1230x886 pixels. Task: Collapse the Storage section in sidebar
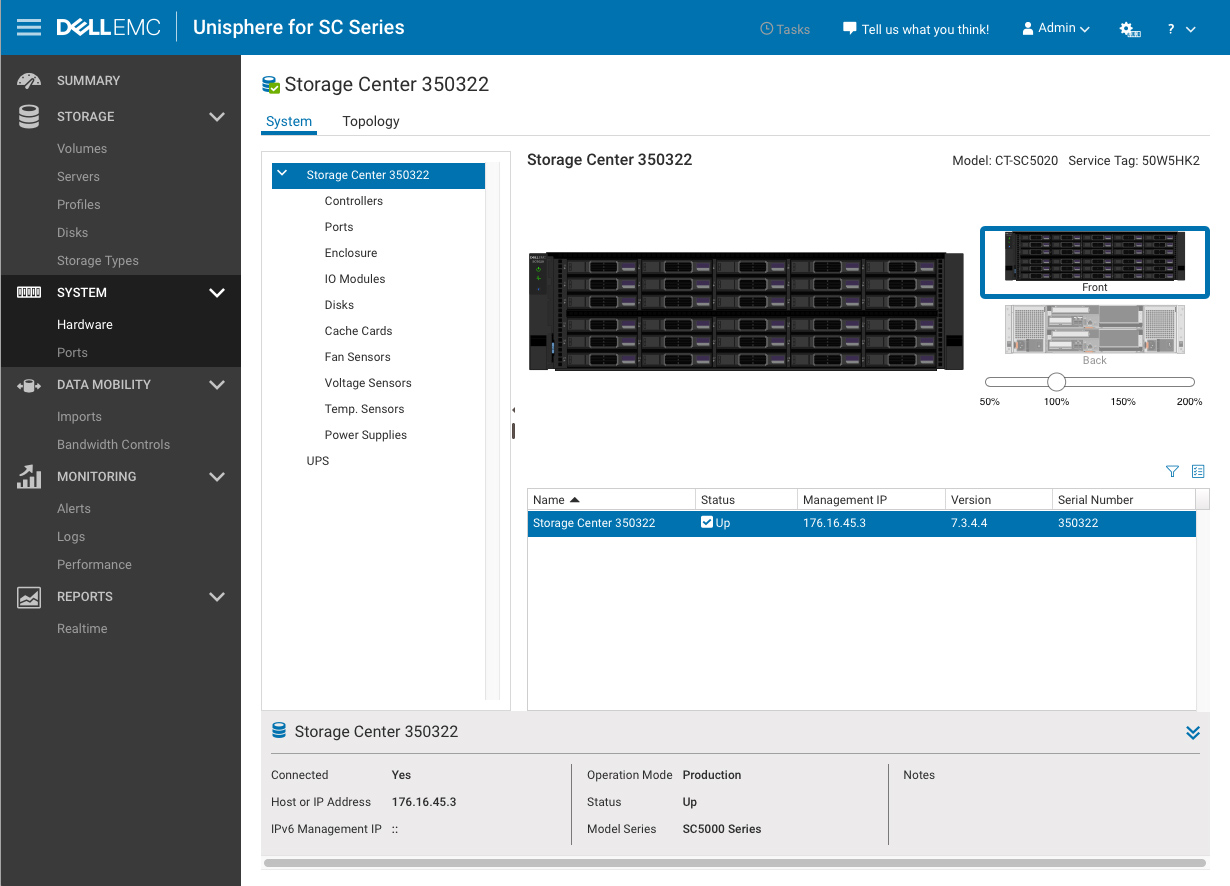pyautogui.click(x=217, y=117)
